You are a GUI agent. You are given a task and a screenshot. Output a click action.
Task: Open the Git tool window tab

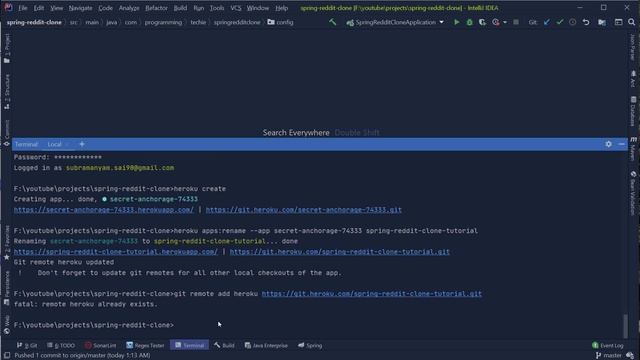click(27, 345)
